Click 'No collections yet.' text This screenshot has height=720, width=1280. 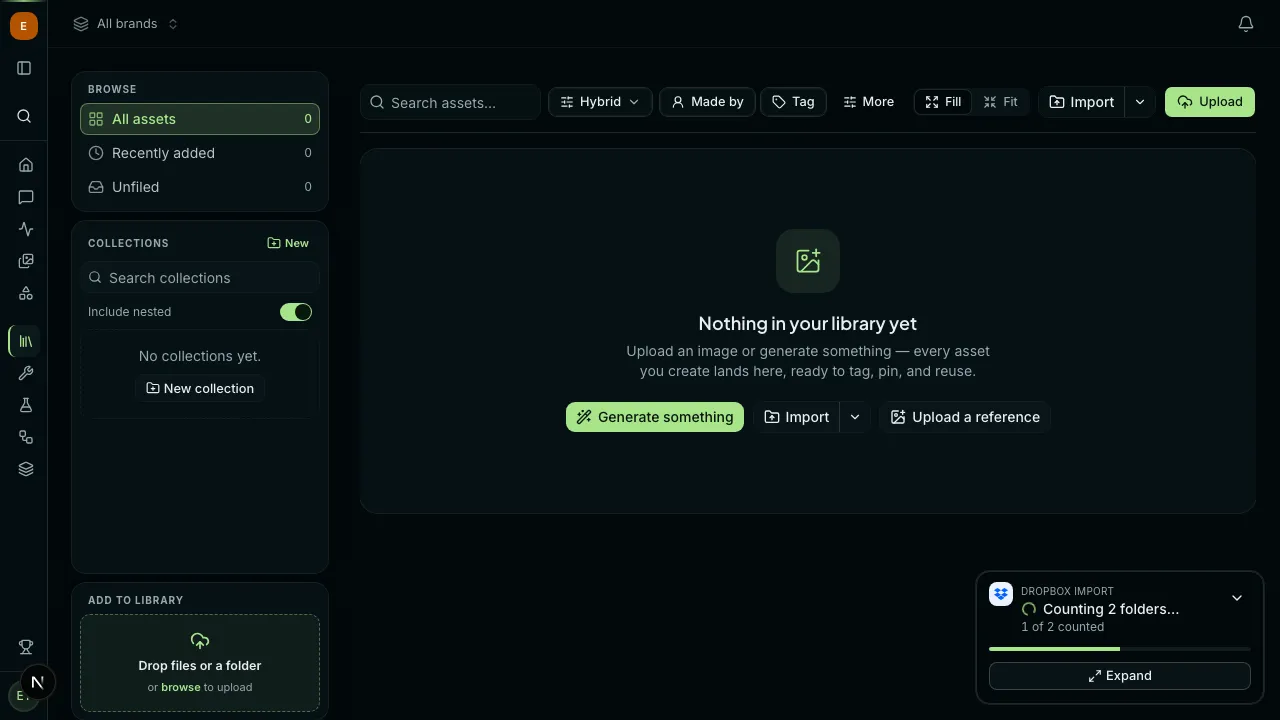200,356
